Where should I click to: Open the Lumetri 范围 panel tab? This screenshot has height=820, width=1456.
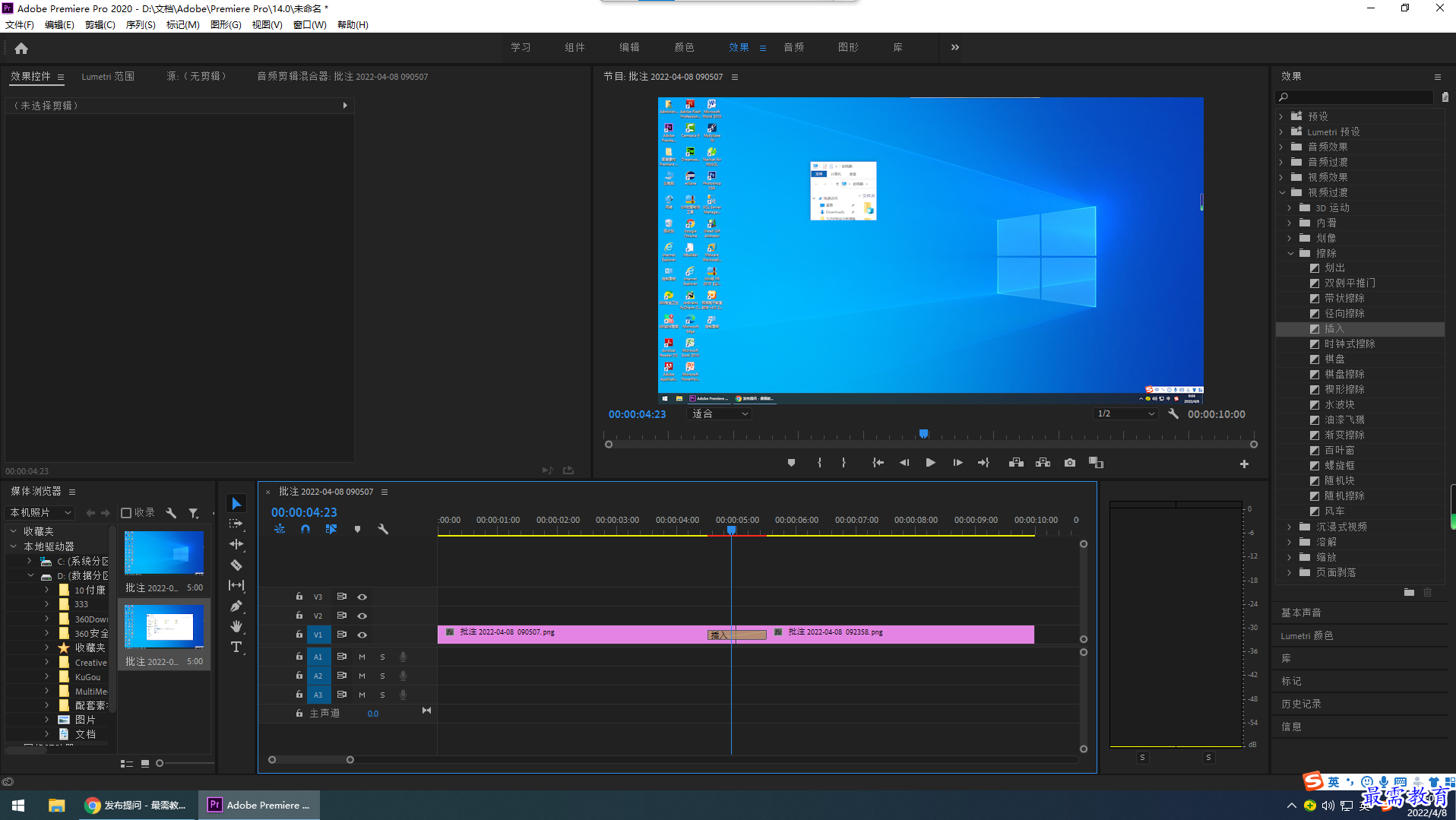108,77
